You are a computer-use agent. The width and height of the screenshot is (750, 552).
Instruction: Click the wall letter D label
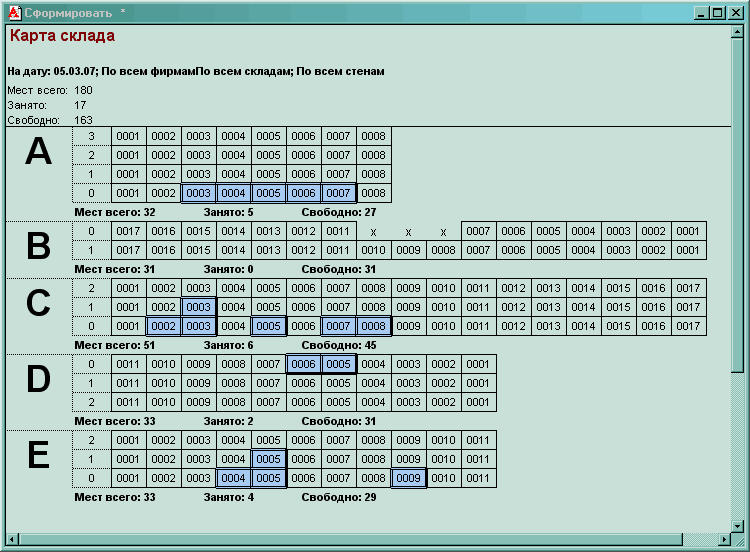click(x=38, y=379)
